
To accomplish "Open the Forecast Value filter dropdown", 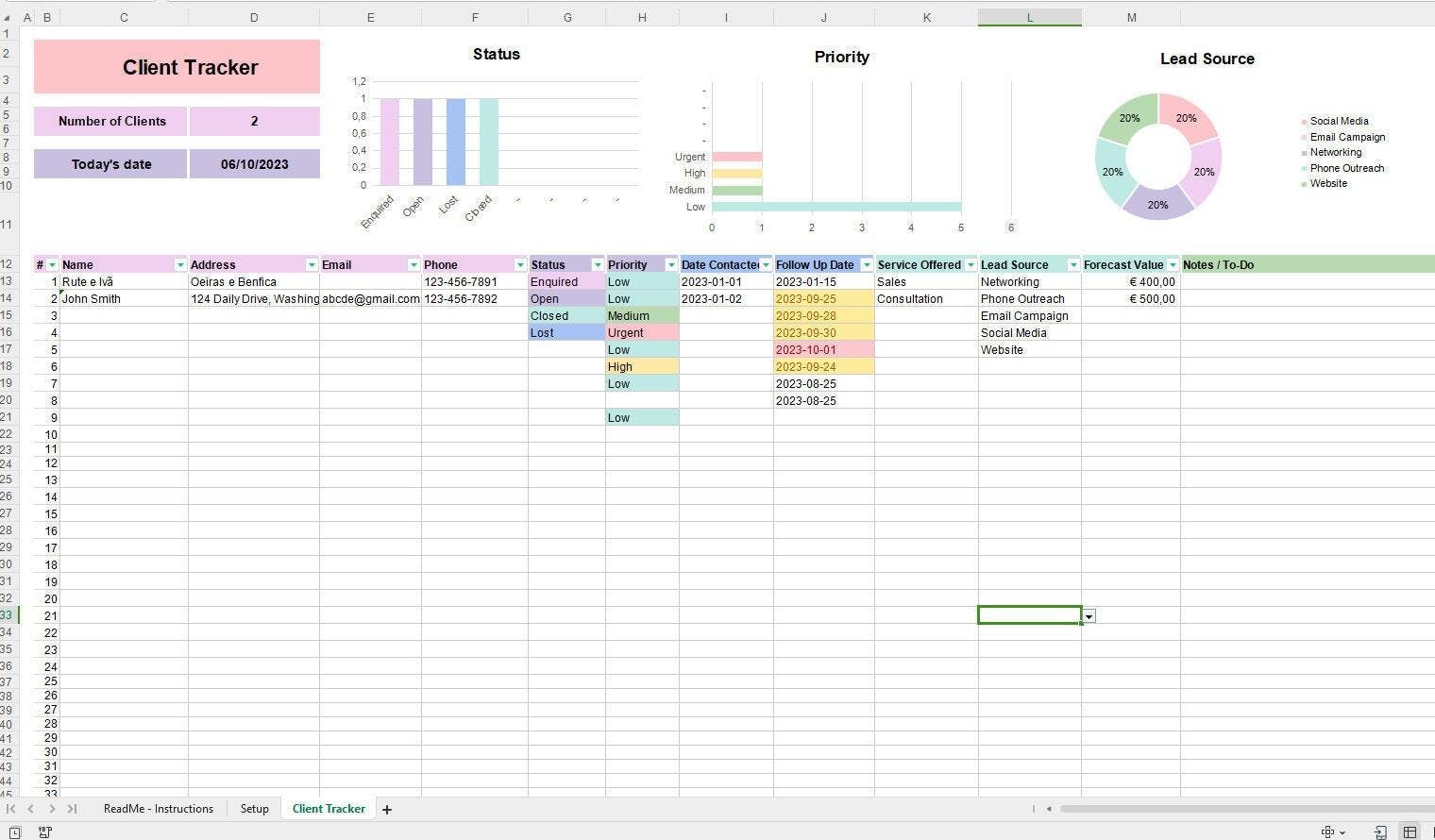I will pyautogui.click(x=1173, y=265).
